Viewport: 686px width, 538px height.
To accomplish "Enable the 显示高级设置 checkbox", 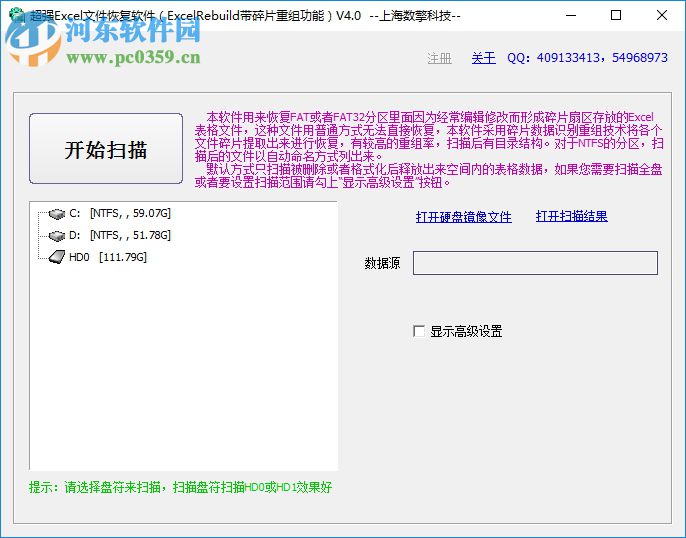I will (419, 331).
